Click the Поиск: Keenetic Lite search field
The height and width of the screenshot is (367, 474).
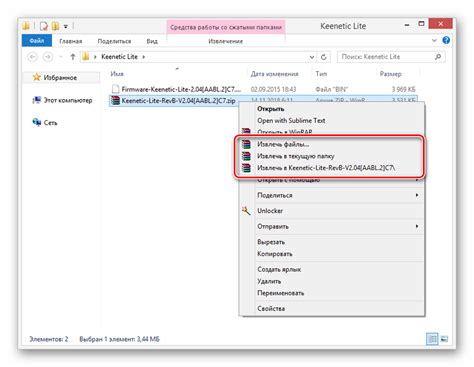(x=386, y=57)
